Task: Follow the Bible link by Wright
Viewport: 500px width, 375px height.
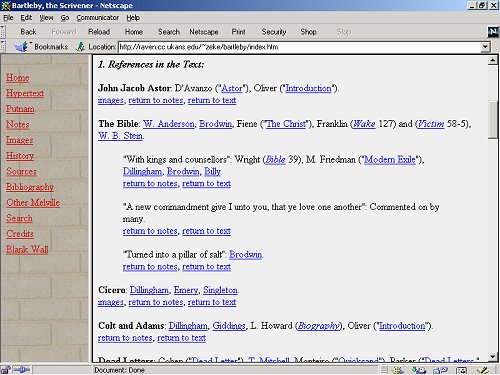Action: click(275, 160)
